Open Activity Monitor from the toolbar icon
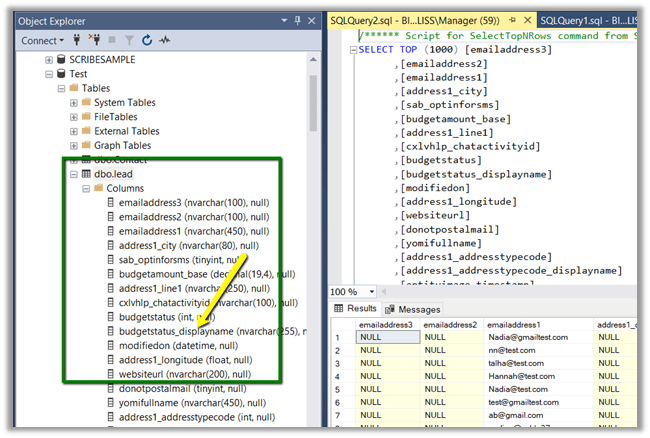Screen dimensions: 650x438 tap(163, 40)
